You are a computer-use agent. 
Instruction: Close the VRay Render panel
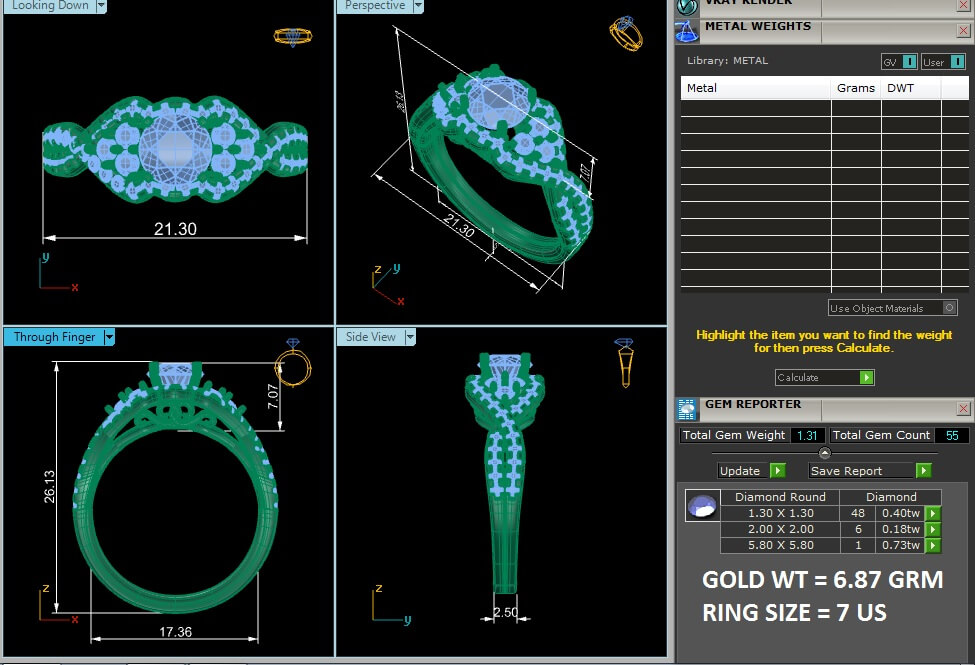[x=963, y=6]
